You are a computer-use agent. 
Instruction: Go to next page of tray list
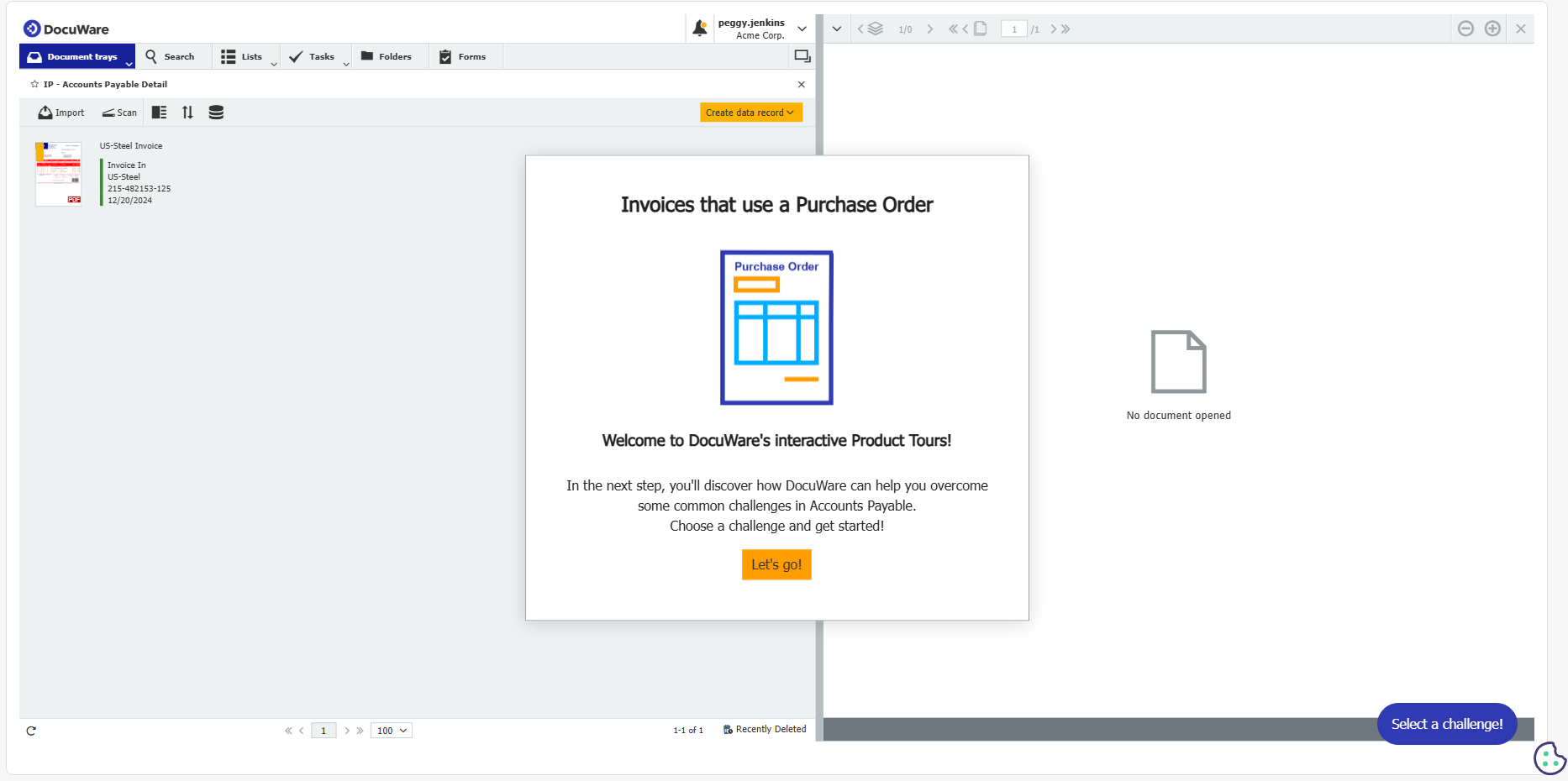click(x=347, y=731)
